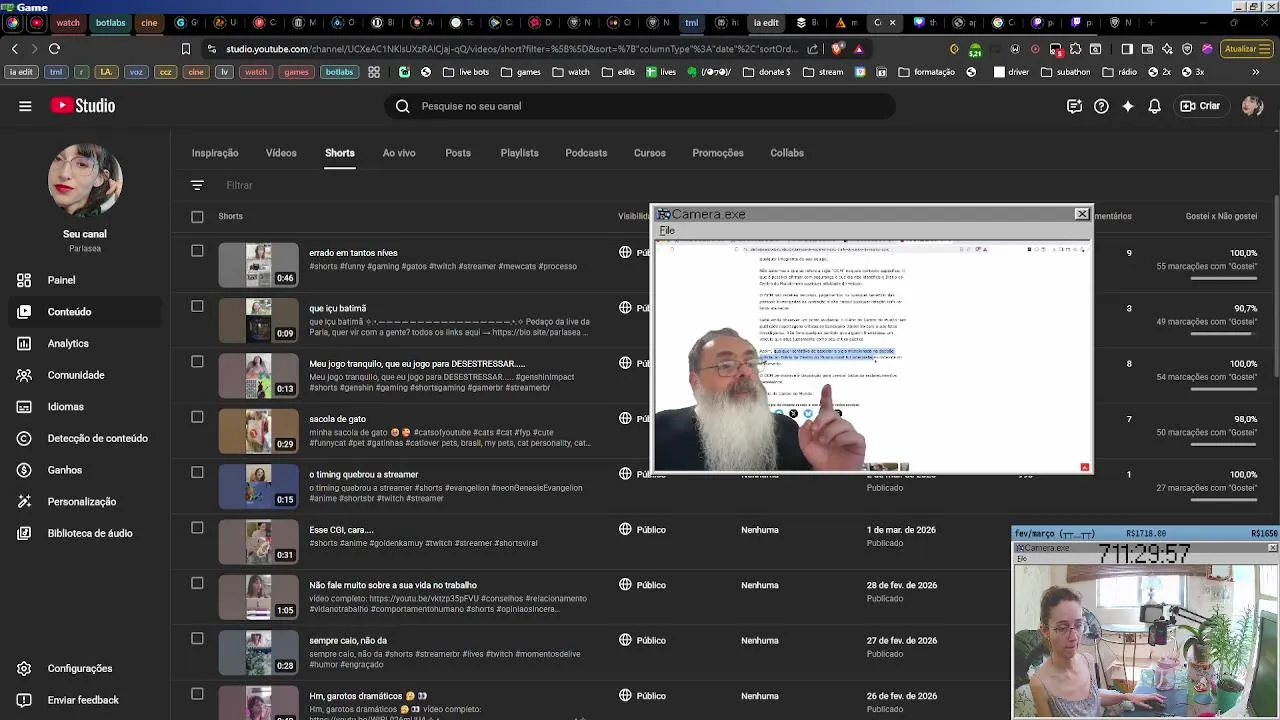Click the 'Gostei x Não gostei' column header
This screenshot has height=720, width=1280.
(1221, 216)
